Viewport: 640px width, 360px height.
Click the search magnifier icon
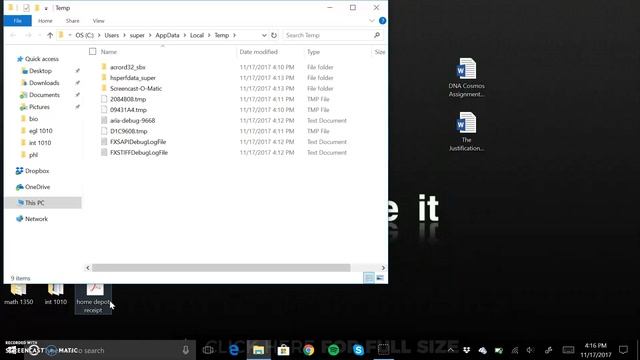click(x=377, y=36)
